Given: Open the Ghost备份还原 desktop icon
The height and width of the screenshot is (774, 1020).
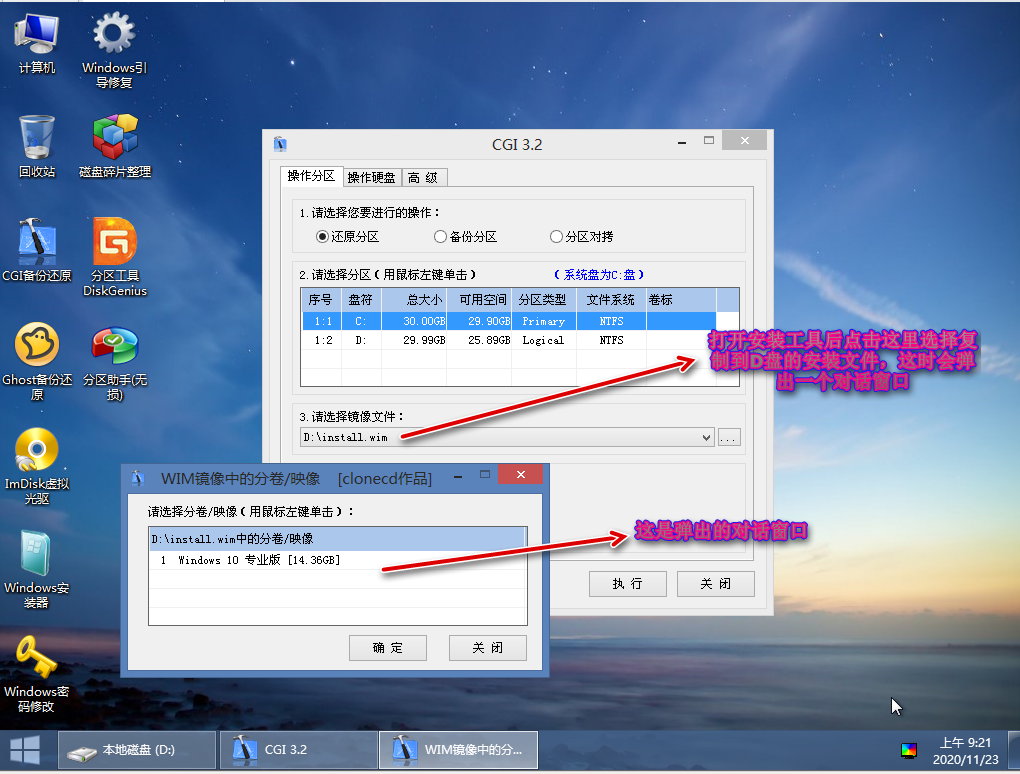Looking at the screenshot, I should point(37,346).
